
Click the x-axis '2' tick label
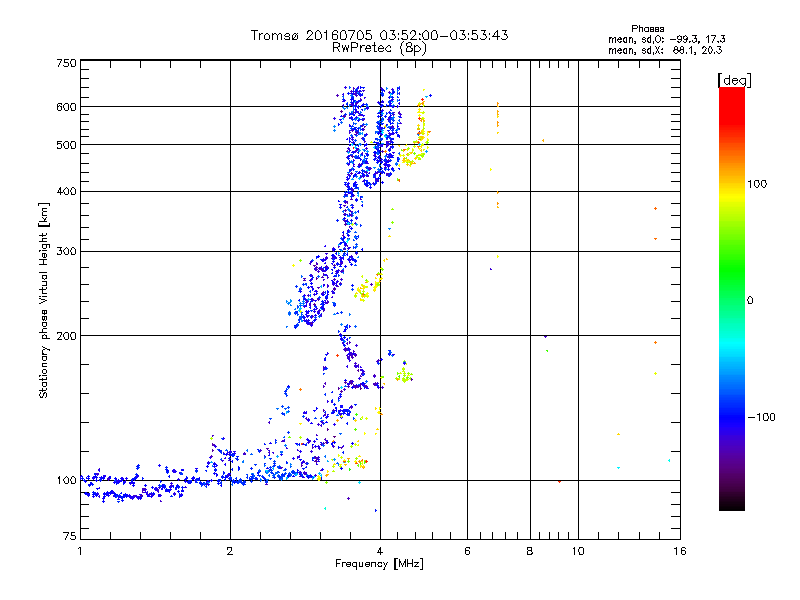coord(230,551)
